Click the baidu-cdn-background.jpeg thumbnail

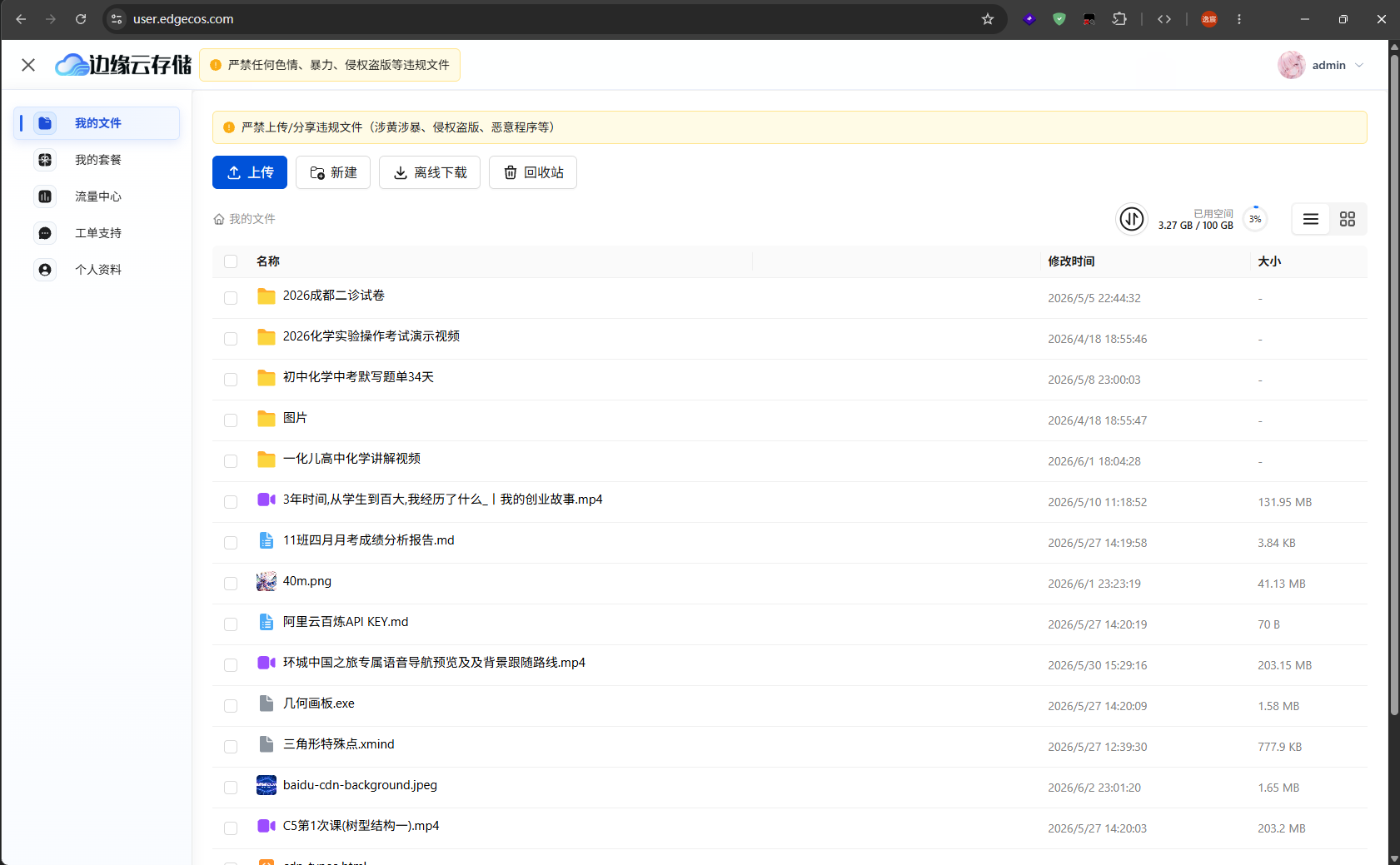(x=267, y=785)
